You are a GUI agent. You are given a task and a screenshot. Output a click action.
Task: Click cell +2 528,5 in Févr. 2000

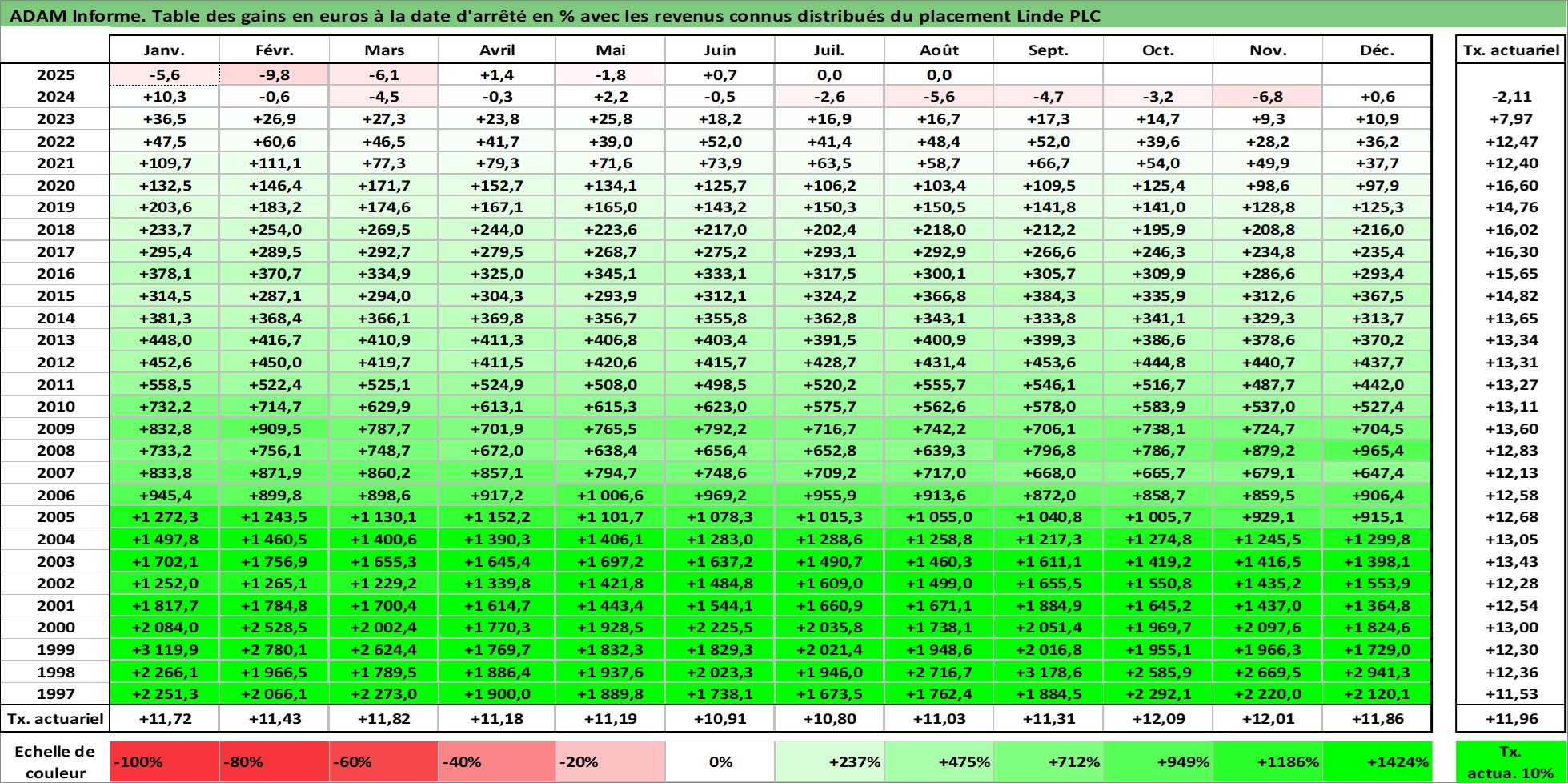275,628
